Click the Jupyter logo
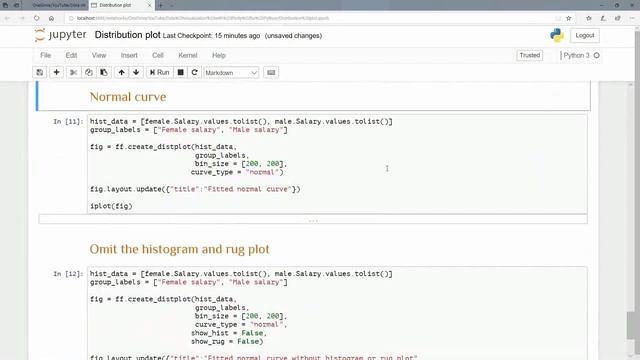The image size is (640, 360). [x=60, y=35]
